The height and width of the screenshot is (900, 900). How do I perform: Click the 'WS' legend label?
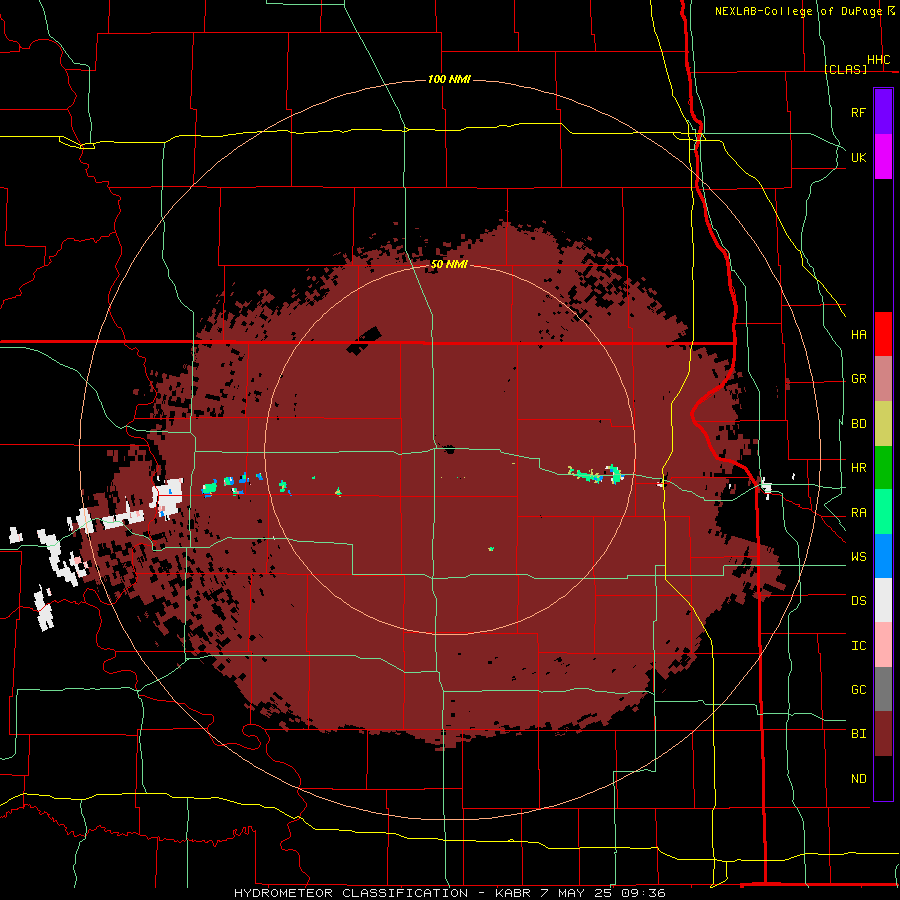[858, 557]
